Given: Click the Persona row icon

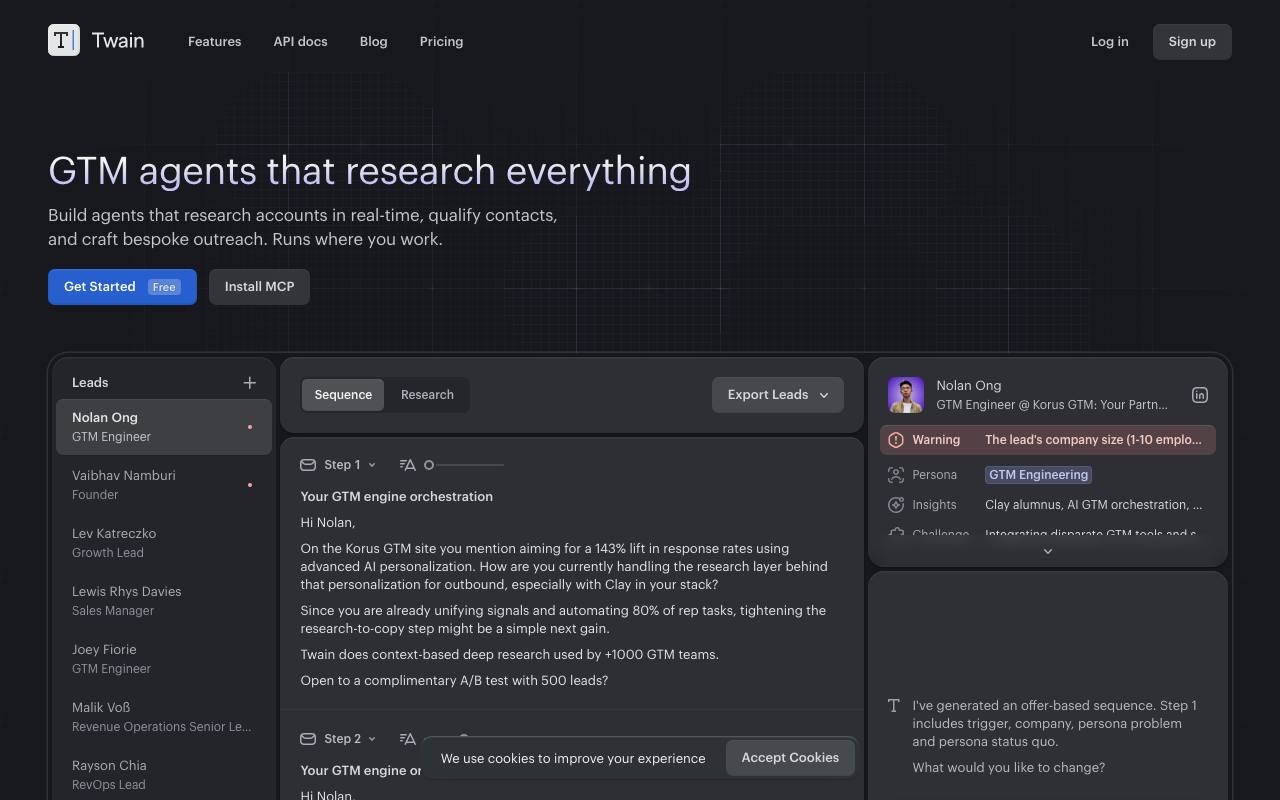Looking at the screenshot, I should tap(896, 474).
